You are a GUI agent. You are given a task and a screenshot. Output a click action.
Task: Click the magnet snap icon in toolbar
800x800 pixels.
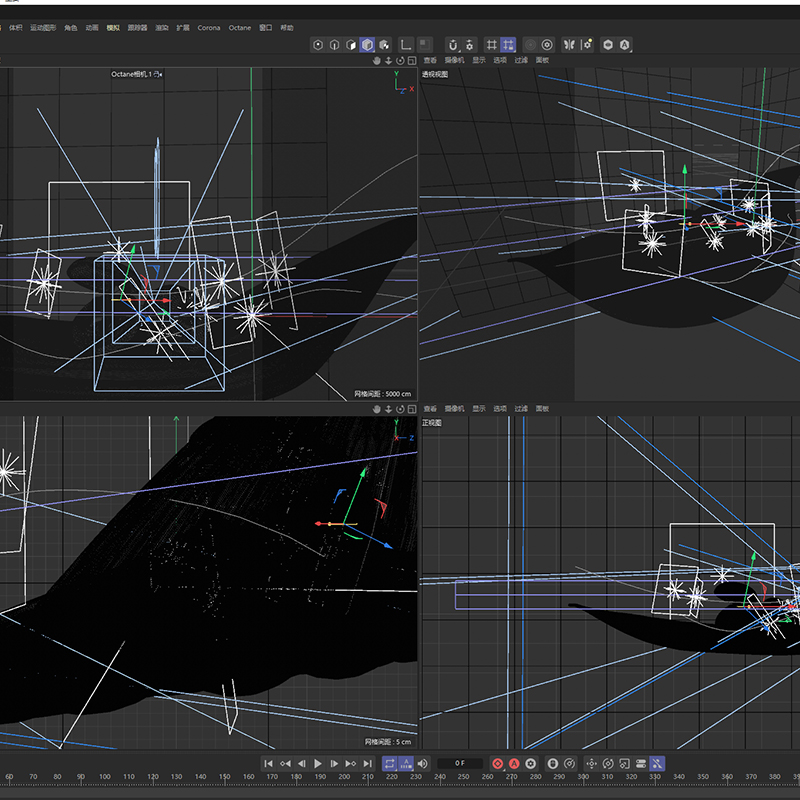coord(452,45)
